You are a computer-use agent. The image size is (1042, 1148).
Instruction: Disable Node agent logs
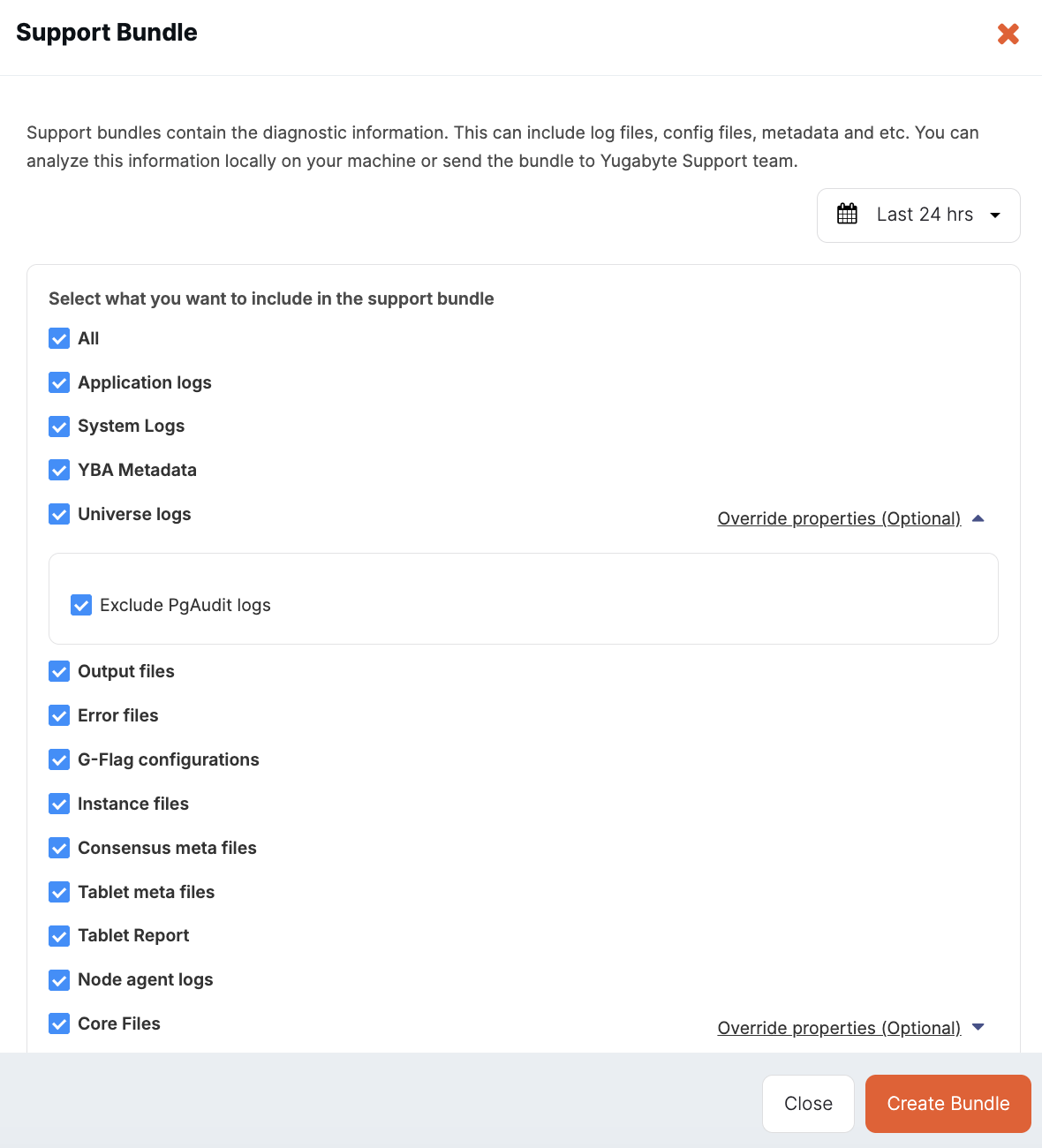58,980
